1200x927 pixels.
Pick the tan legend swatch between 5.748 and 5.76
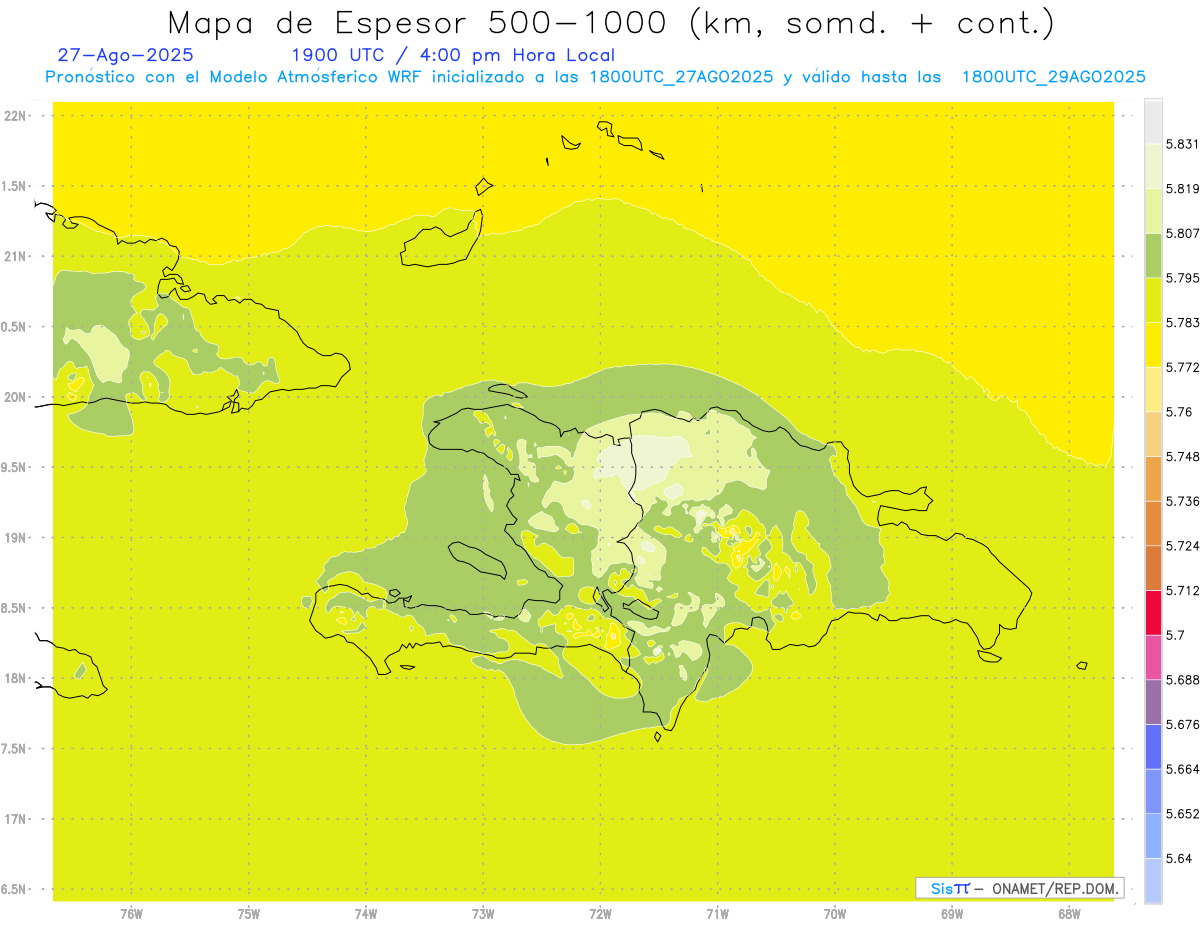(1153, 433)
